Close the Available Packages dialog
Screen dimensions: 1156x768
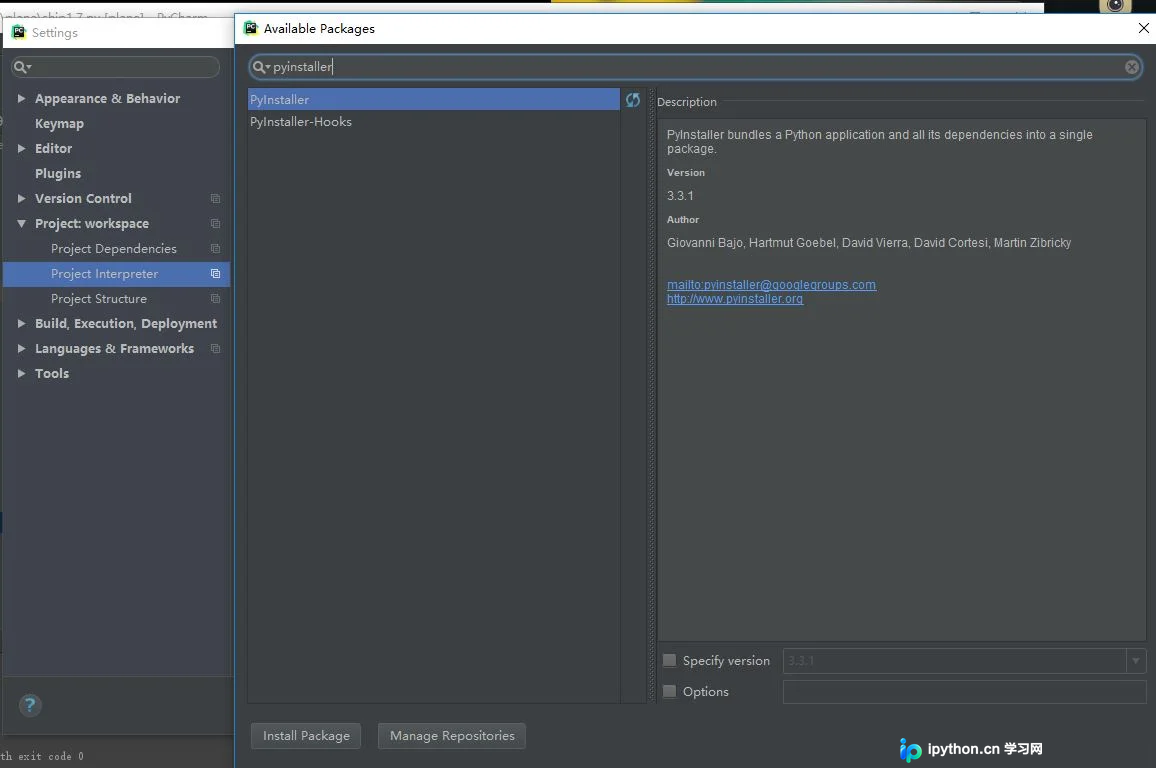point(1143,28)
